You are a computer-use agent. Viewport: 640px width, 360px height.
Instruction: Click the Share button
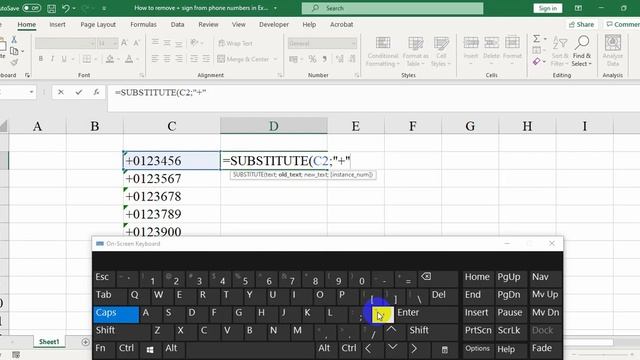pyautogui.click(x=582, y=24)
